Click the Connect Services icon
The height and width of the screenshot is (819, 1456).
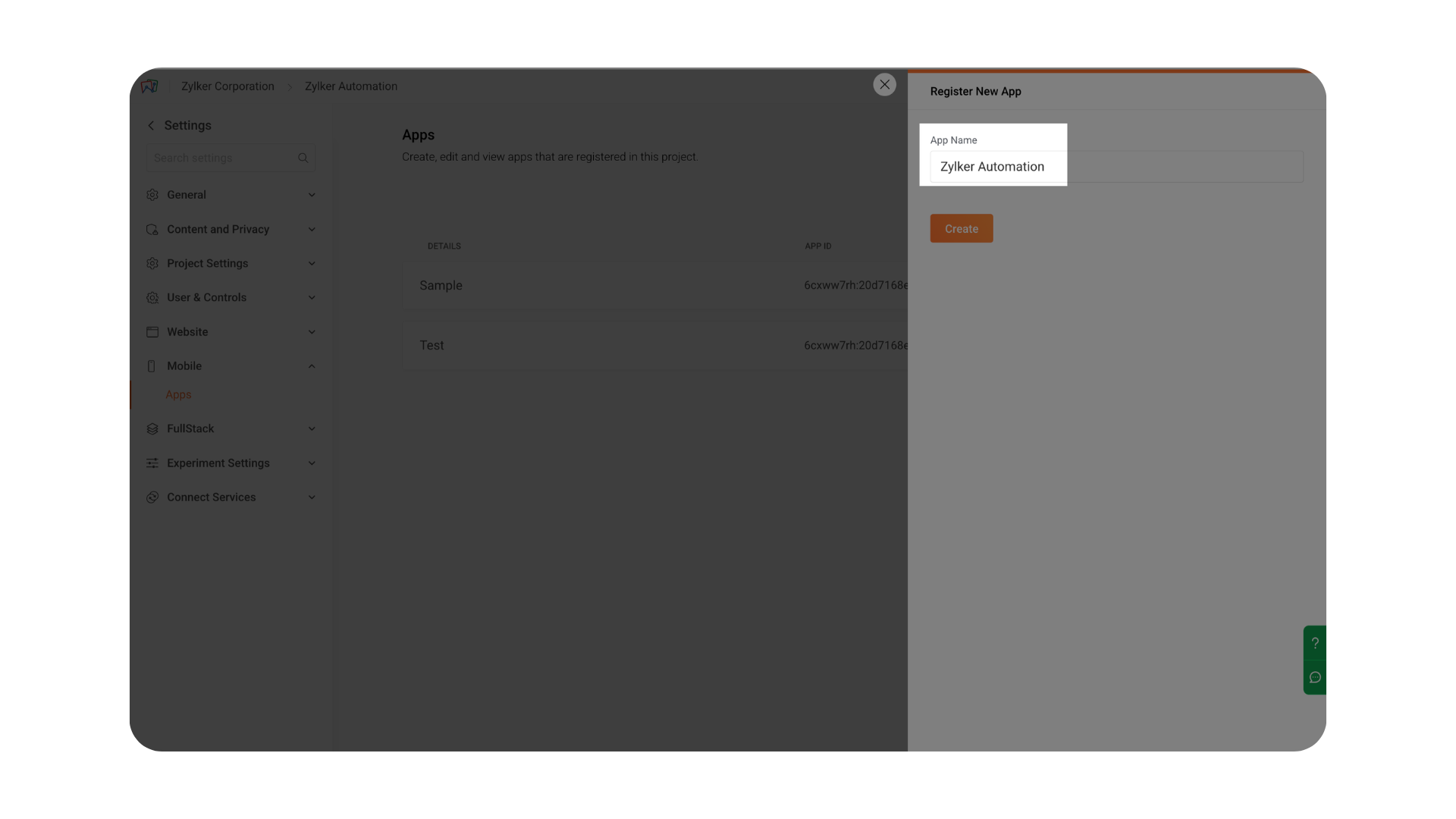(152, 497)
